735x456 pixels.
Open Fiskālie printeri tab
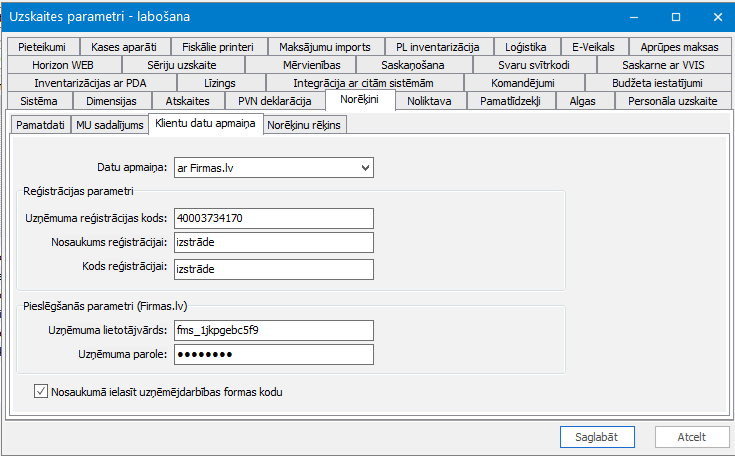[218, 47]
